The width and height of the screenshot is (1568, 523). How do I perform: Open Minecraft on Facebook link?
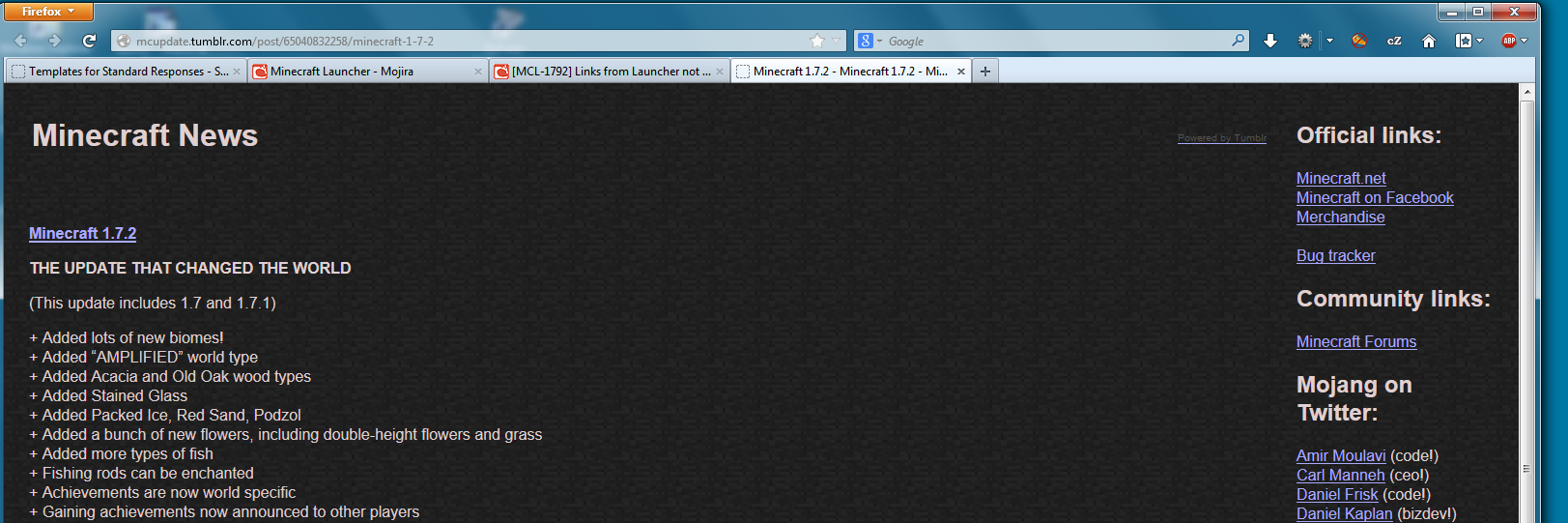1375,198
